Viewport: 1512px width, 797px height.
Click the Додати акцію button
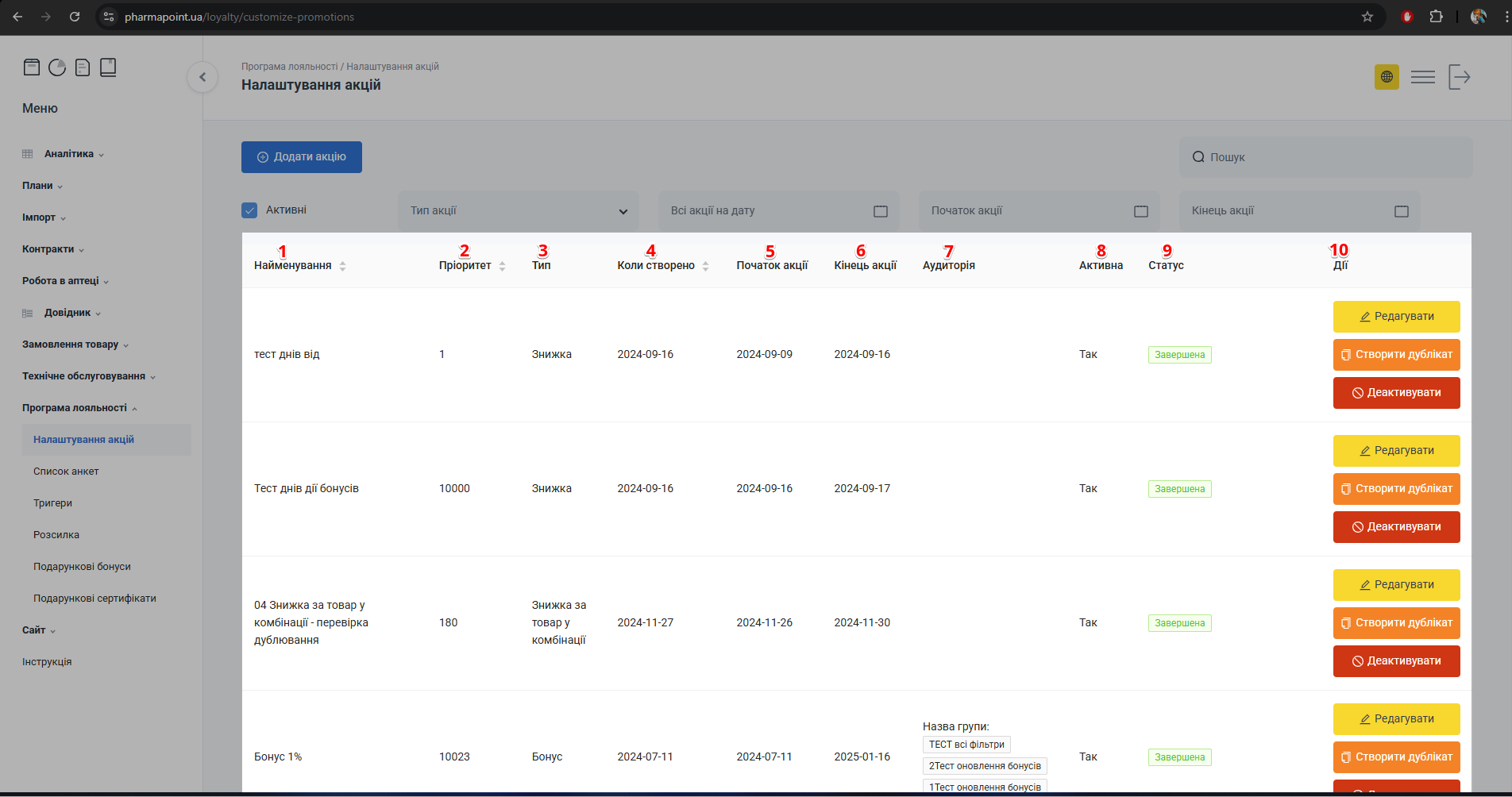(x=302, y=157)
